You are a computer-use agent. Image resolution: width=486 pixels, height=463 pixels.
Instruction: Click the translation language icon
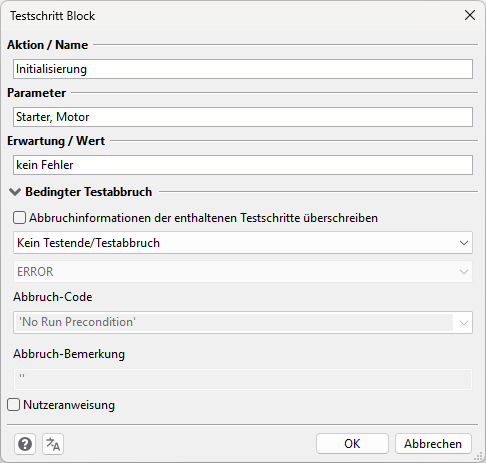tap(53, 444)
